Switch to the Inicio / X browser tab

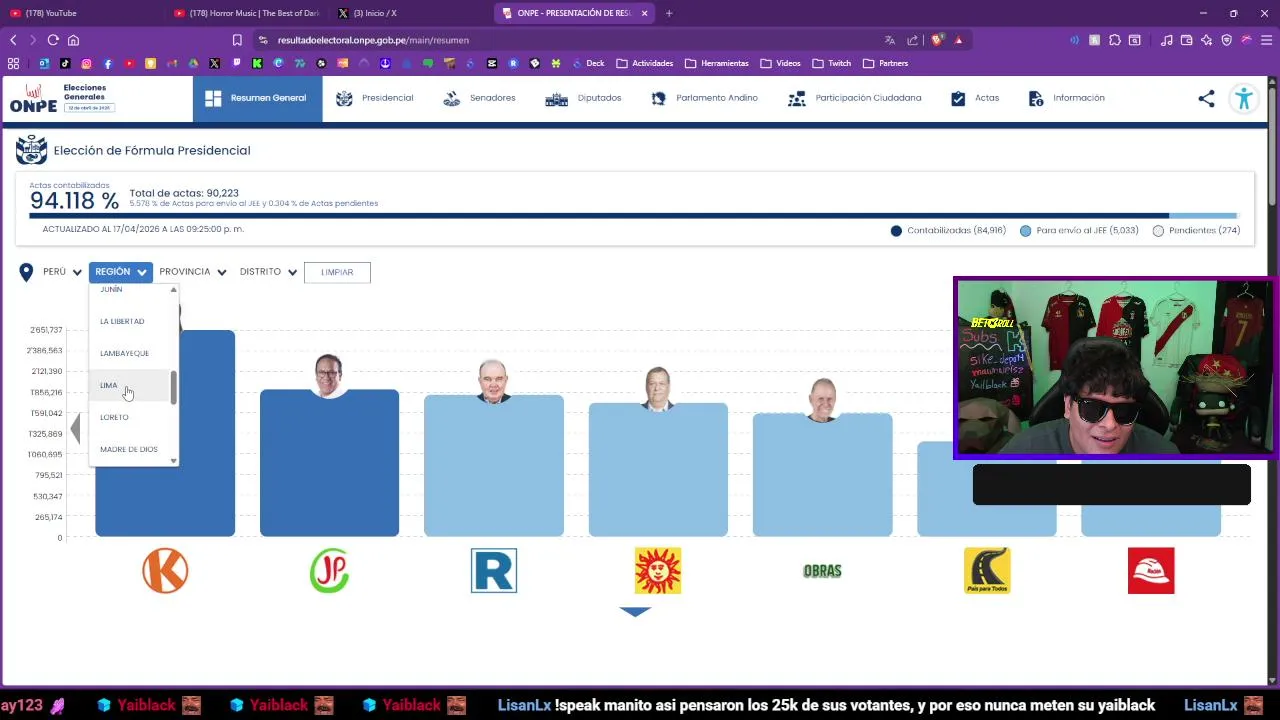410,13
